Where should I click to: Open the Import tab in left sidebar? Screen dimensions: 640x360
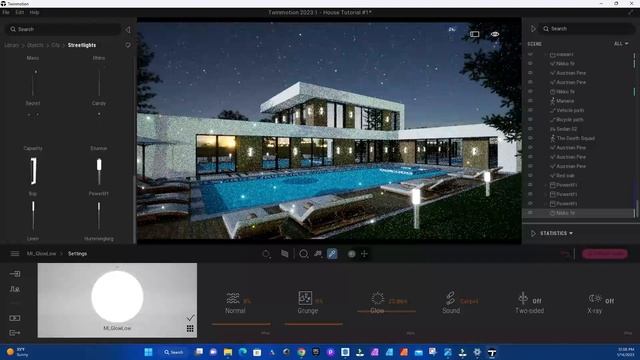(15, 274)
